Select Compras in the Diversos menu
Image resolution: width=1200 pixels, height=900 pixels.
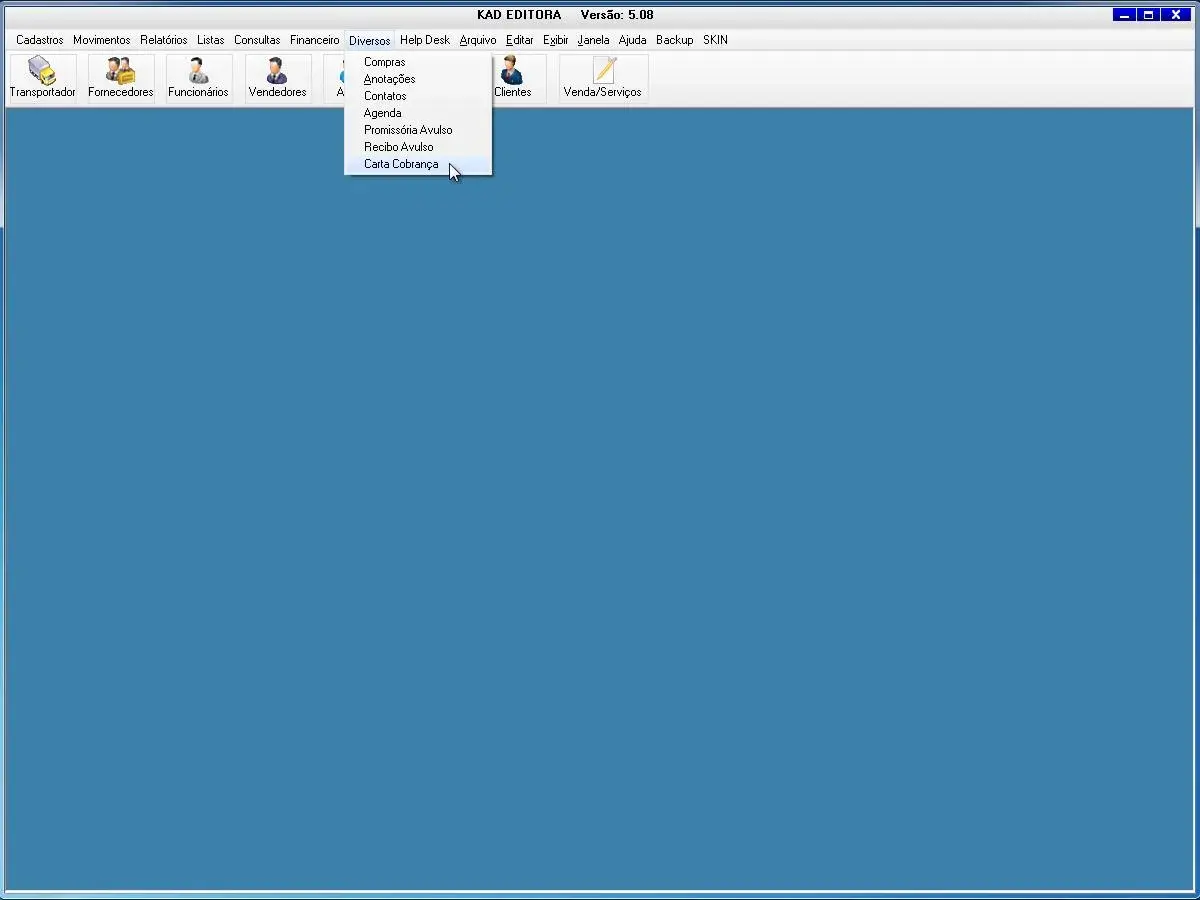pos(385,62)
